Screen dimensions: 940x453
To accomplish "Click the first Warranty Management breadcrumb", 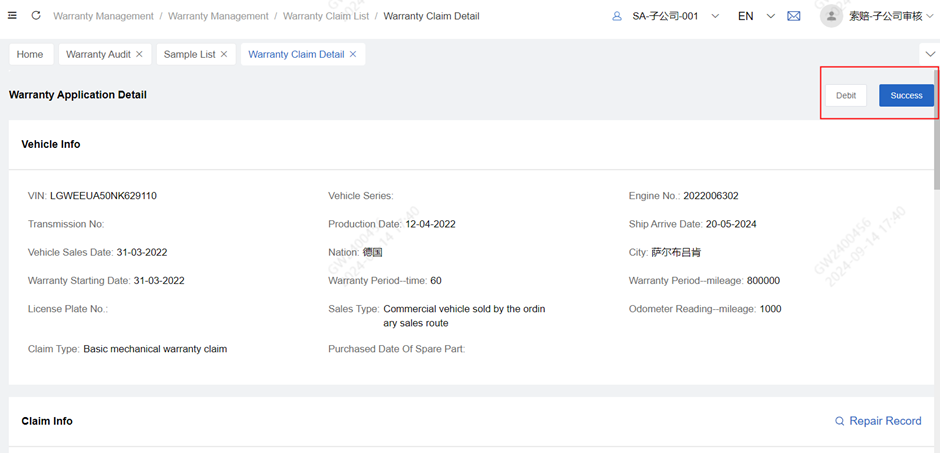I will tap(103, 16).
